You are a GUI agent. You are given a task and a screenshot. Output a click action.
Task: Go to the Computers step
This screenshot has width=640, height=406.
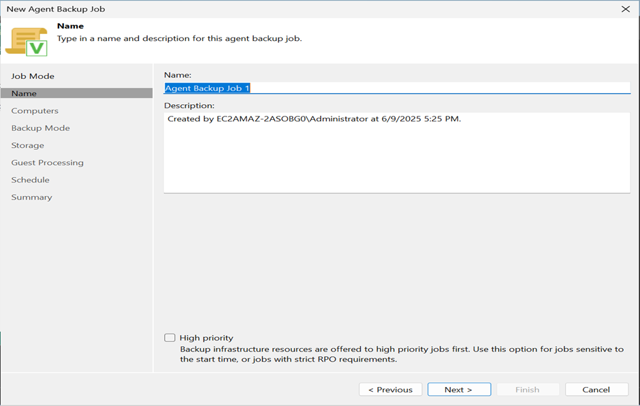point(35,111)
